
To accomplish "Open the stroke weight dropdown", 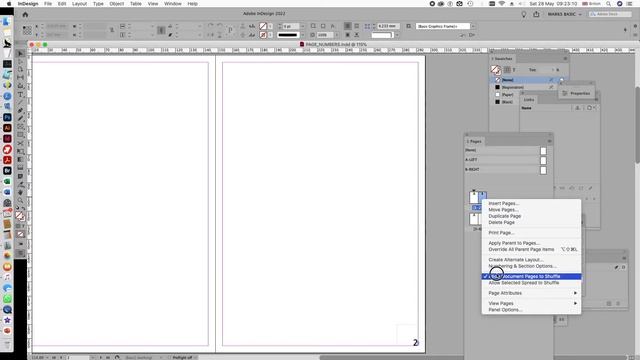I will [302, 26].
